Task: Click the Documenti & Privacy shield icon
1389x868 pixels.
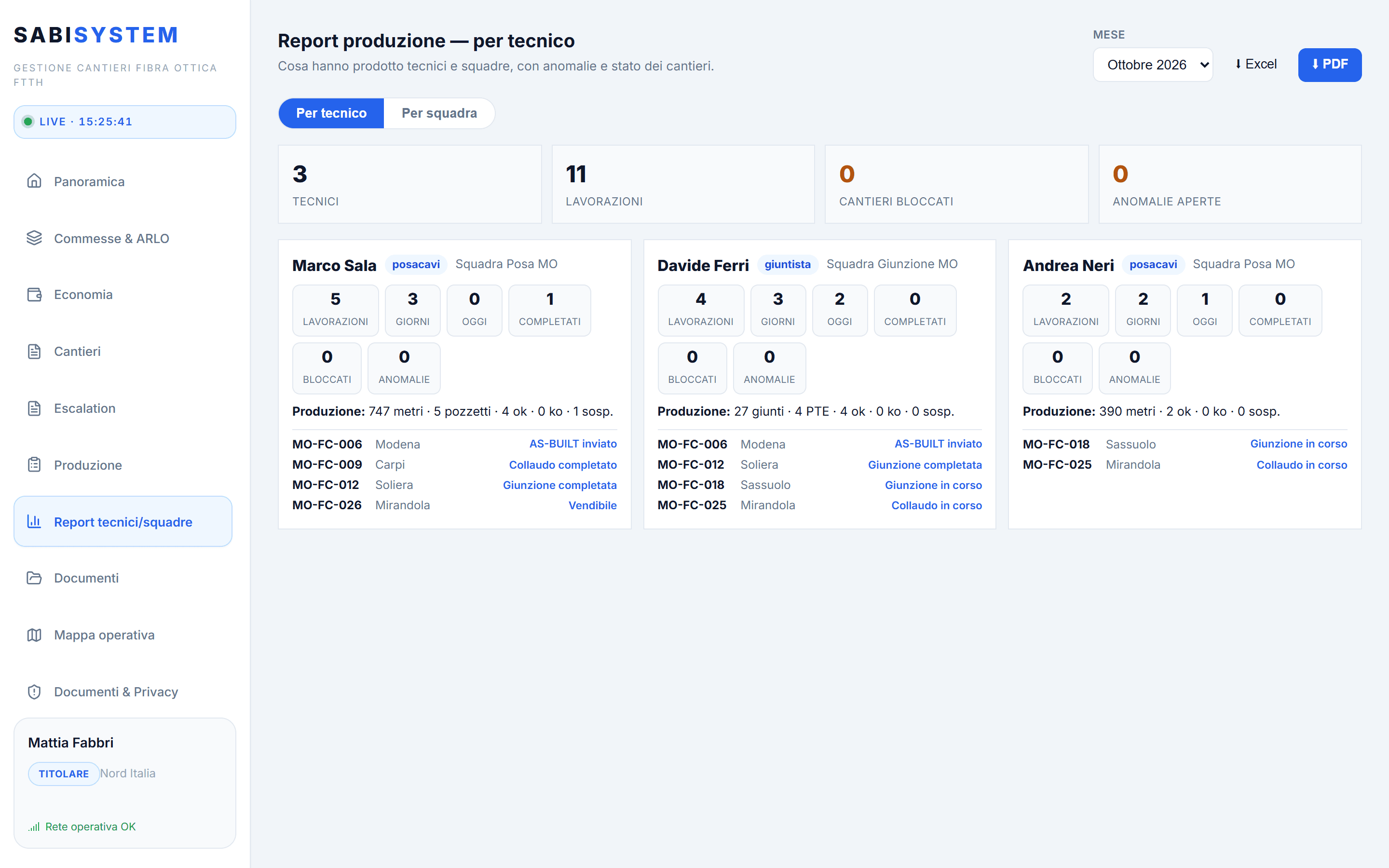Action: coord(34,692)
